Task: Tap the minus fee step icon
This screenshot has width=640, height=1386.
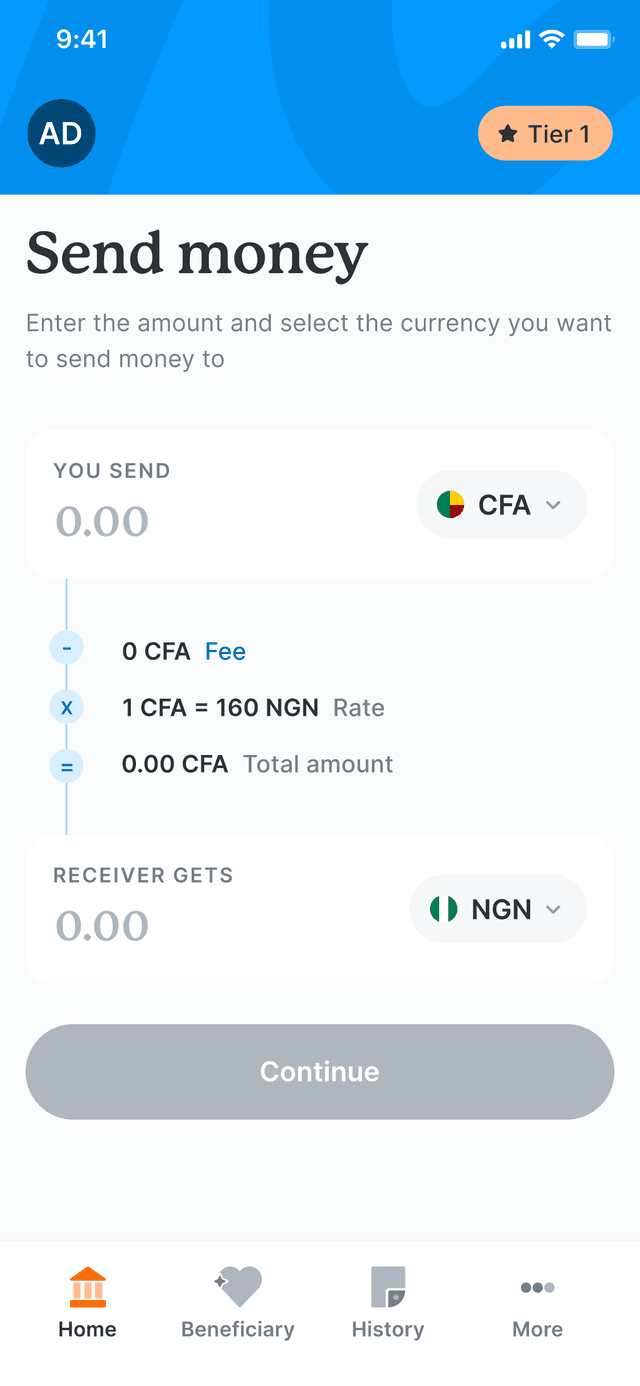Action: pos(67,648)
